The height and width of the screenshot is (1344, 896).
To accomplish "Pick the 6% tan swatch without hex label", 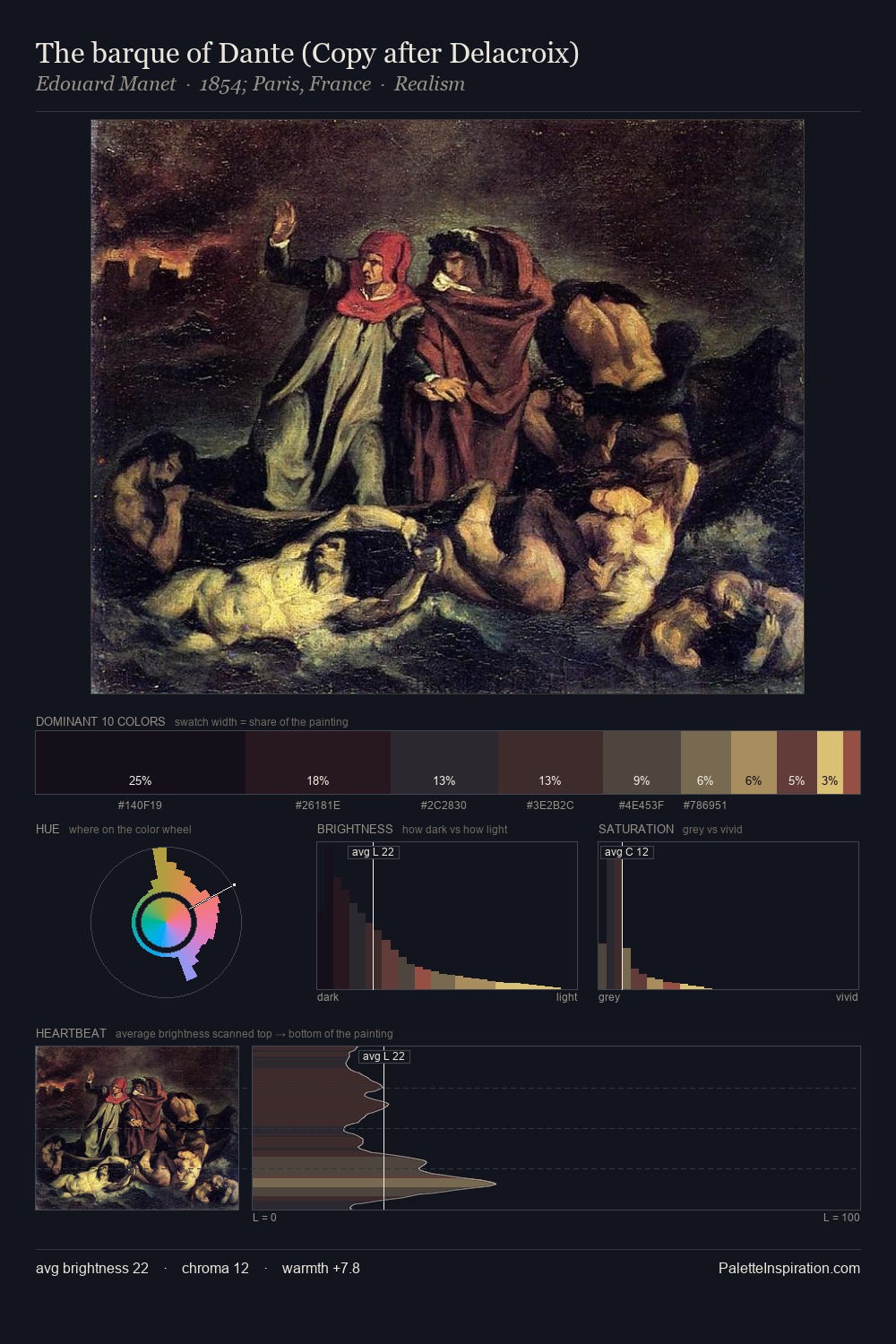I will pos(754,762).
